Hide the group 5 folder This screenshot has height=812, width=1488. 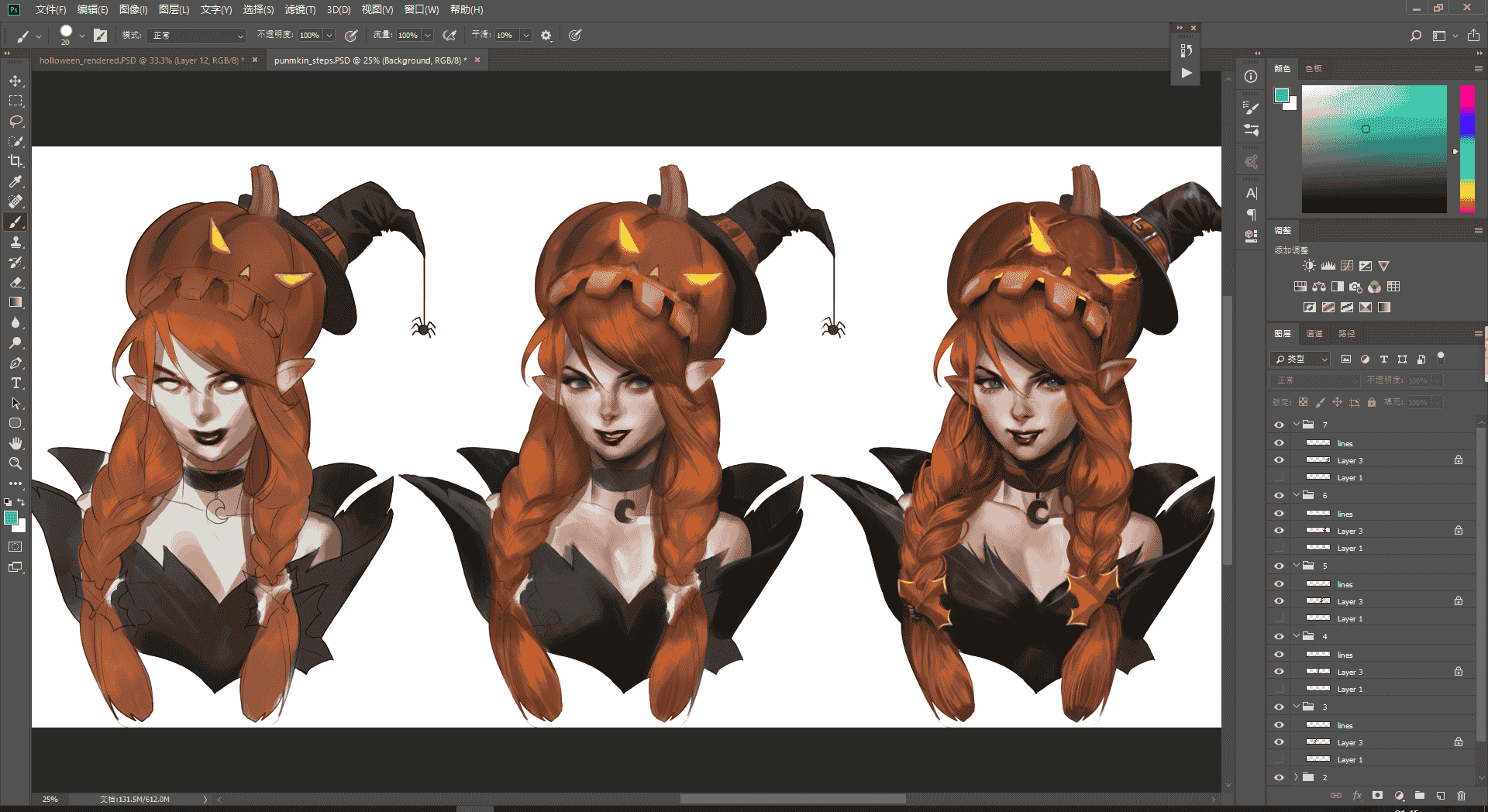point(1279,566)
